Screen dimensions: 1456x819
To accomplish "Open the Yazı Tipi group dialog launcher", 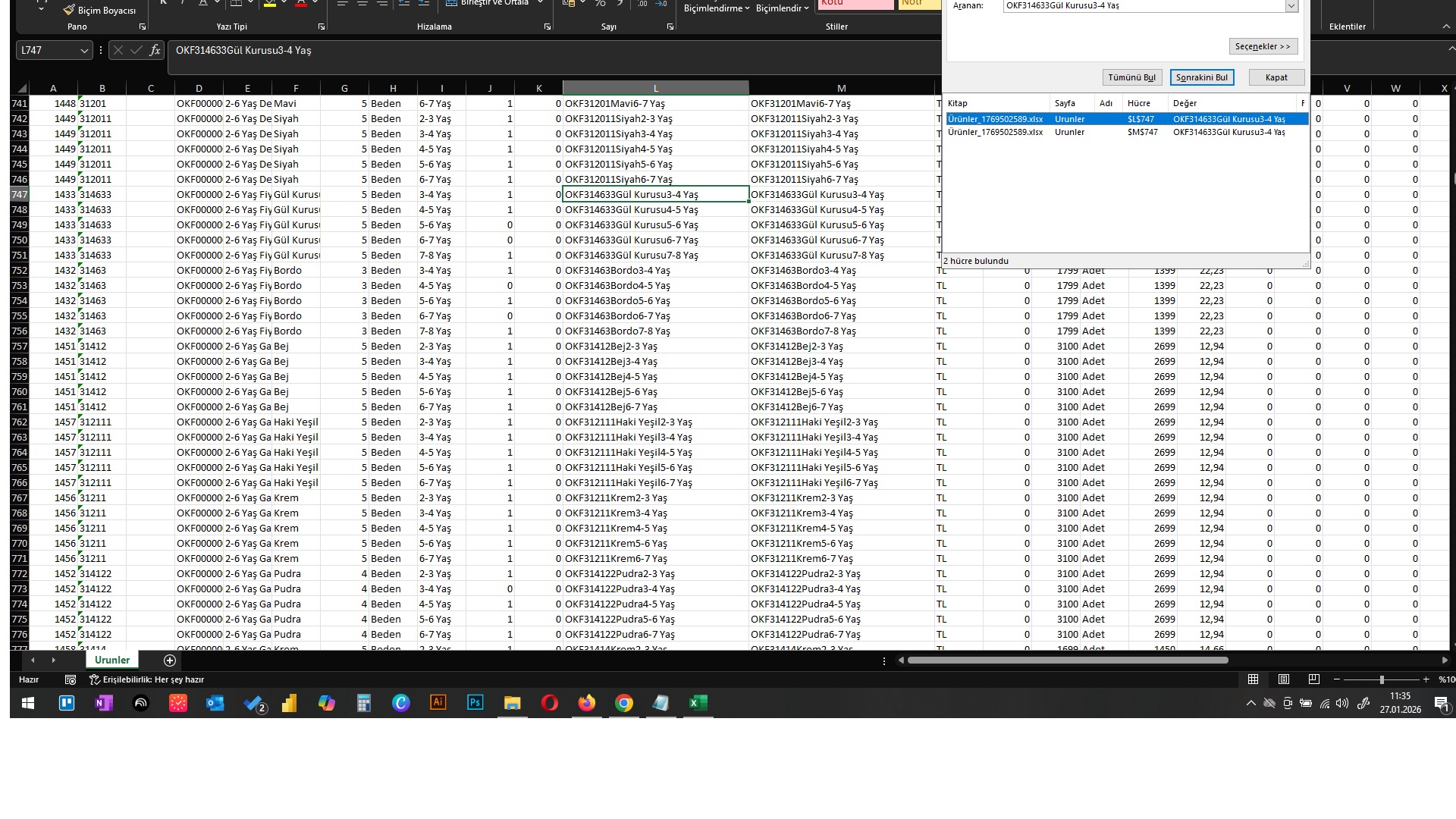I will click(322, 27).
